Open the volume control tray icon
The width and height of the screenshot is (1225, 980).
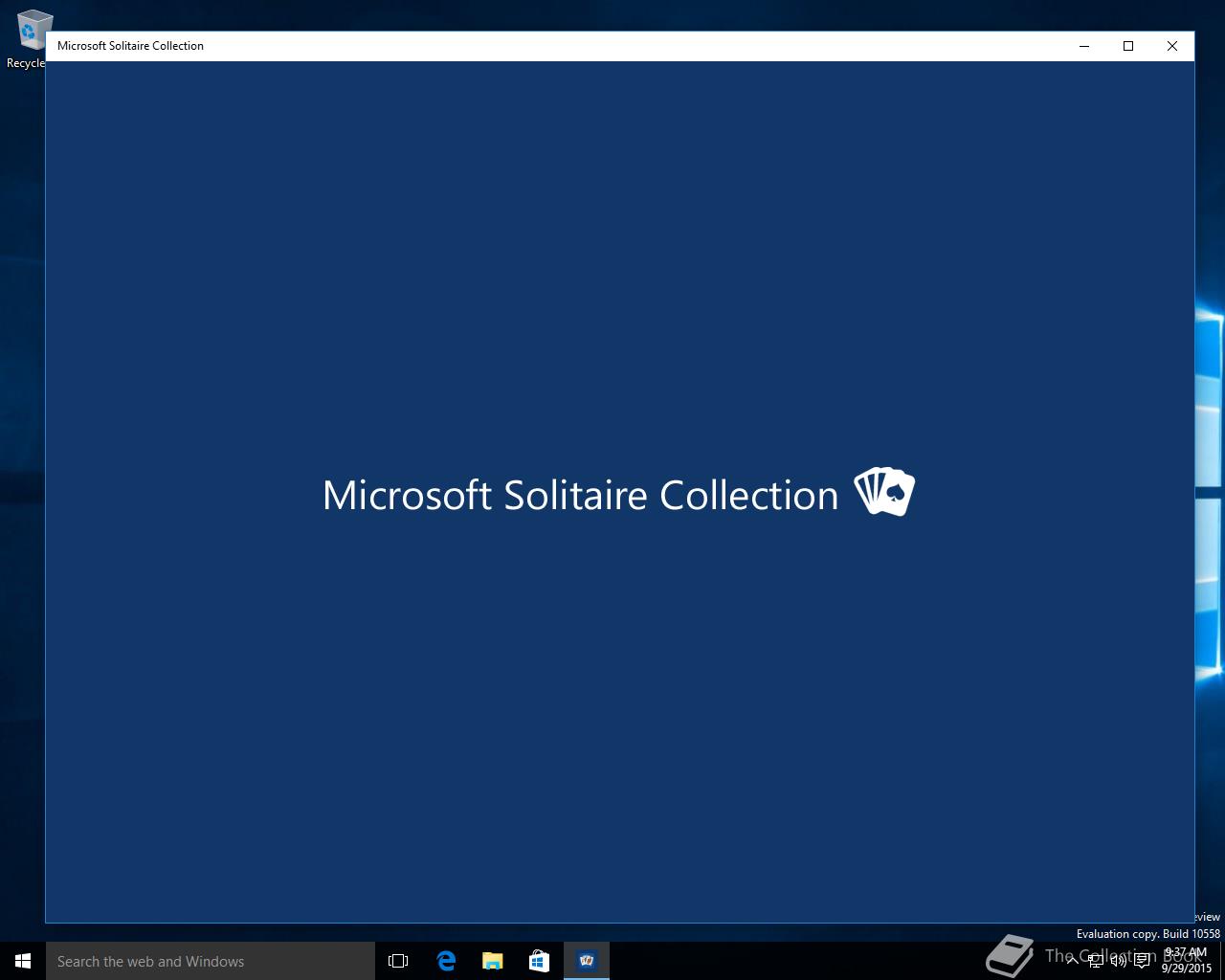pyautogui.click(x=1119, y=961)
